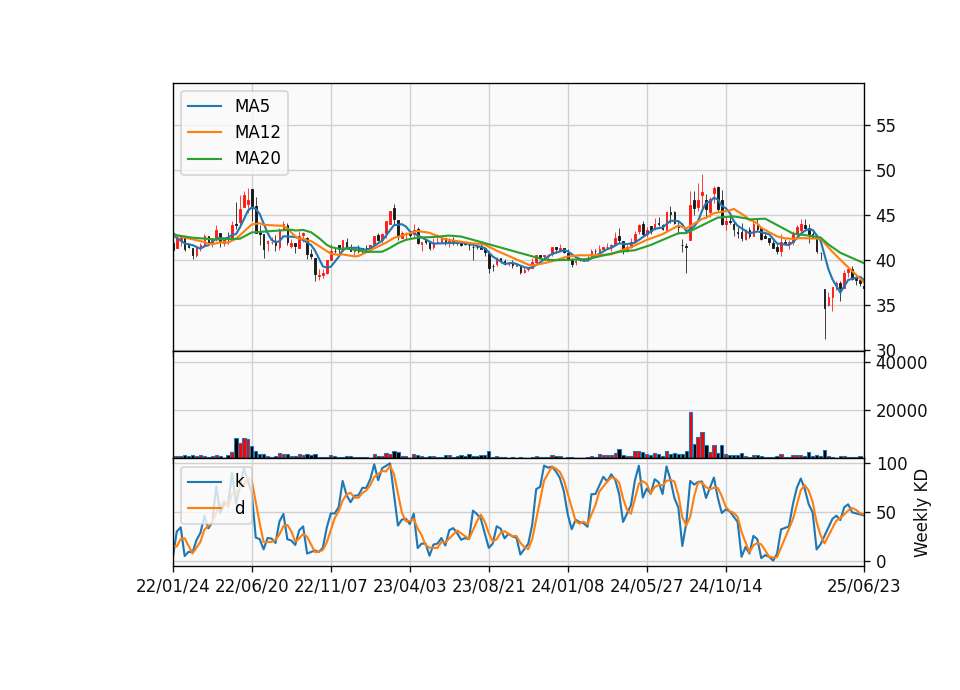
Task: Click the Weekly KD axis label
Action: (920, 513)
